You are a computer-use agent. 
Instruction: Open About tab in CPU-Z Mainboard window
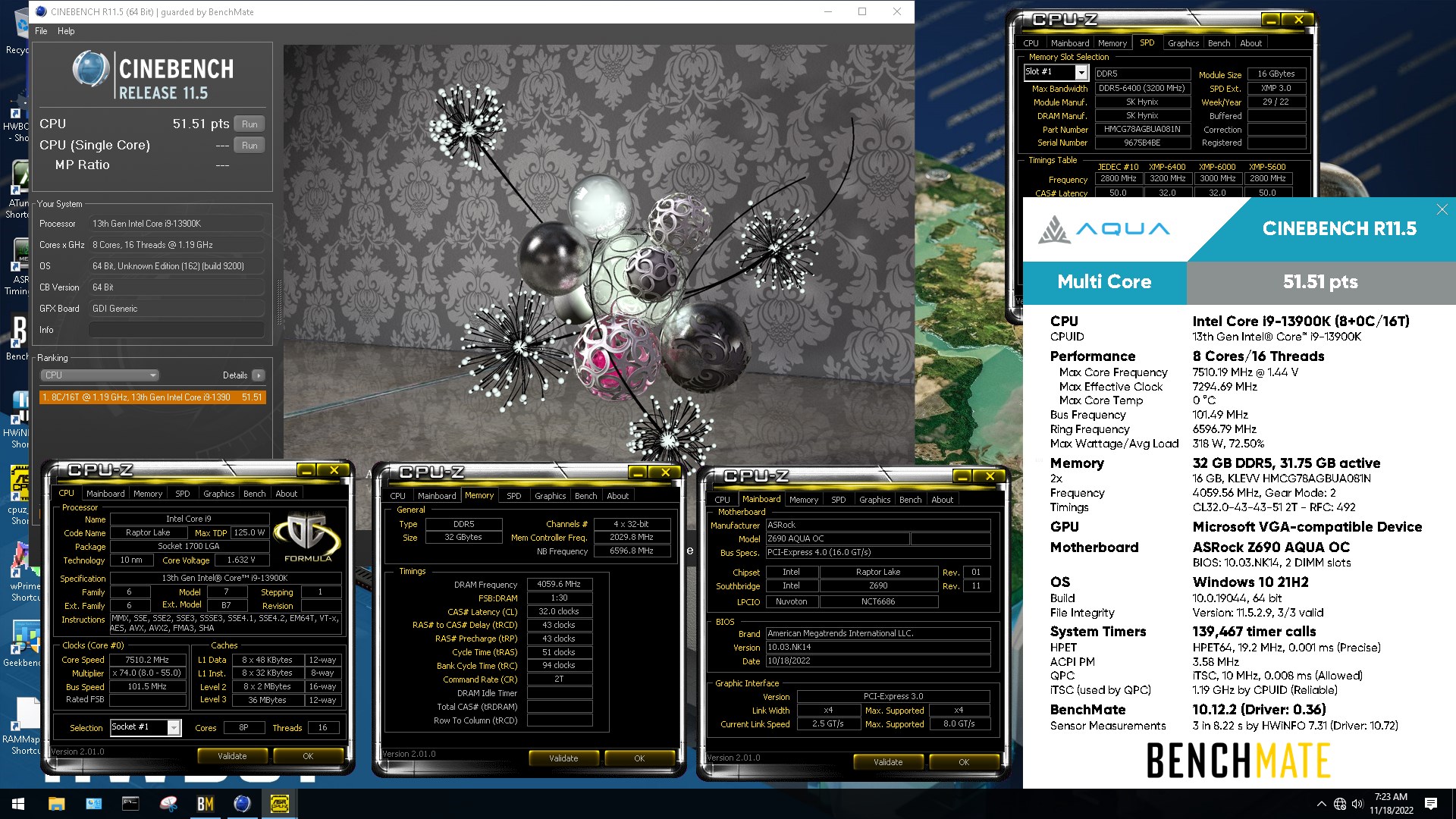tap(942, 500)
